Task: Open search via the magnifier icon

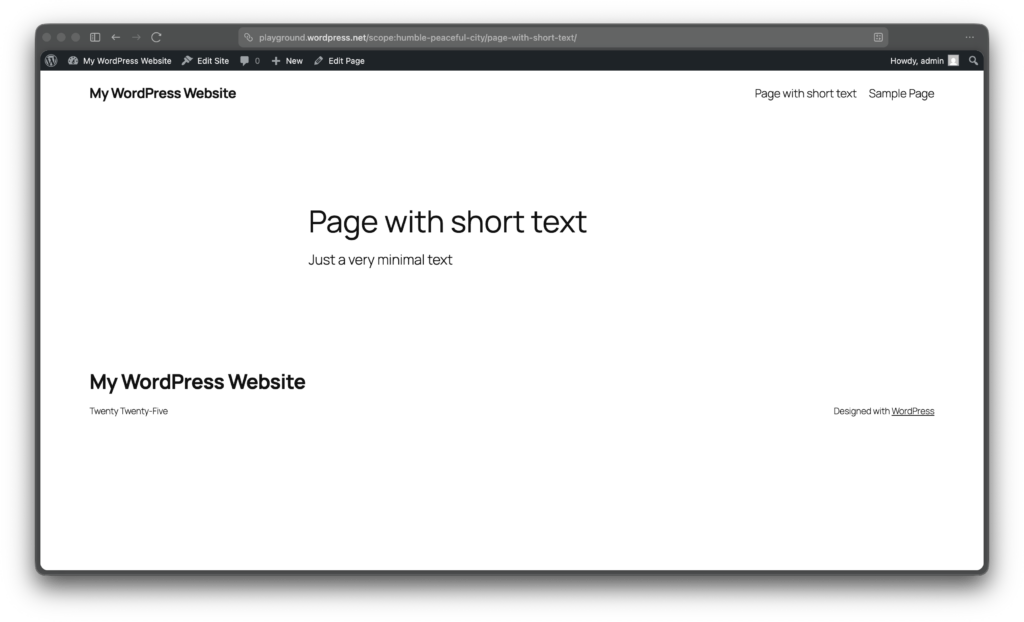Action: point(973,60)
